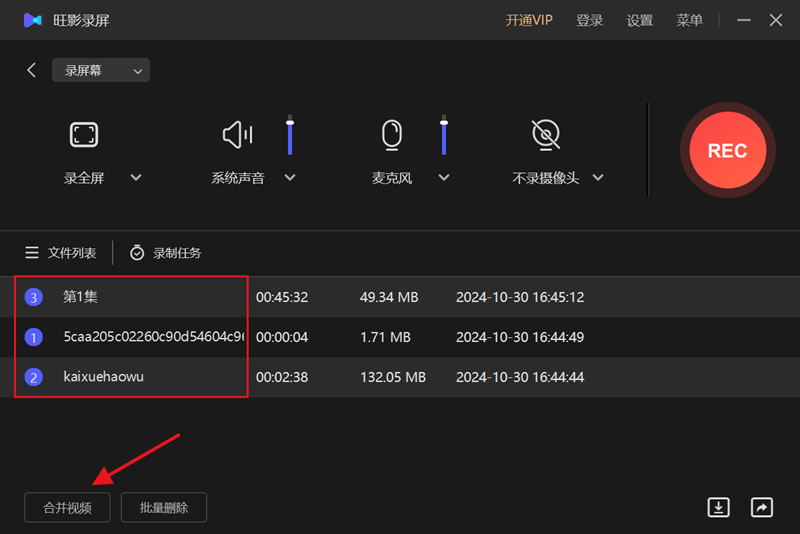The image size is (800, 534).
Task: Select file name 5caa205c02260c90d54604c9
Action: tap(154, 337)
